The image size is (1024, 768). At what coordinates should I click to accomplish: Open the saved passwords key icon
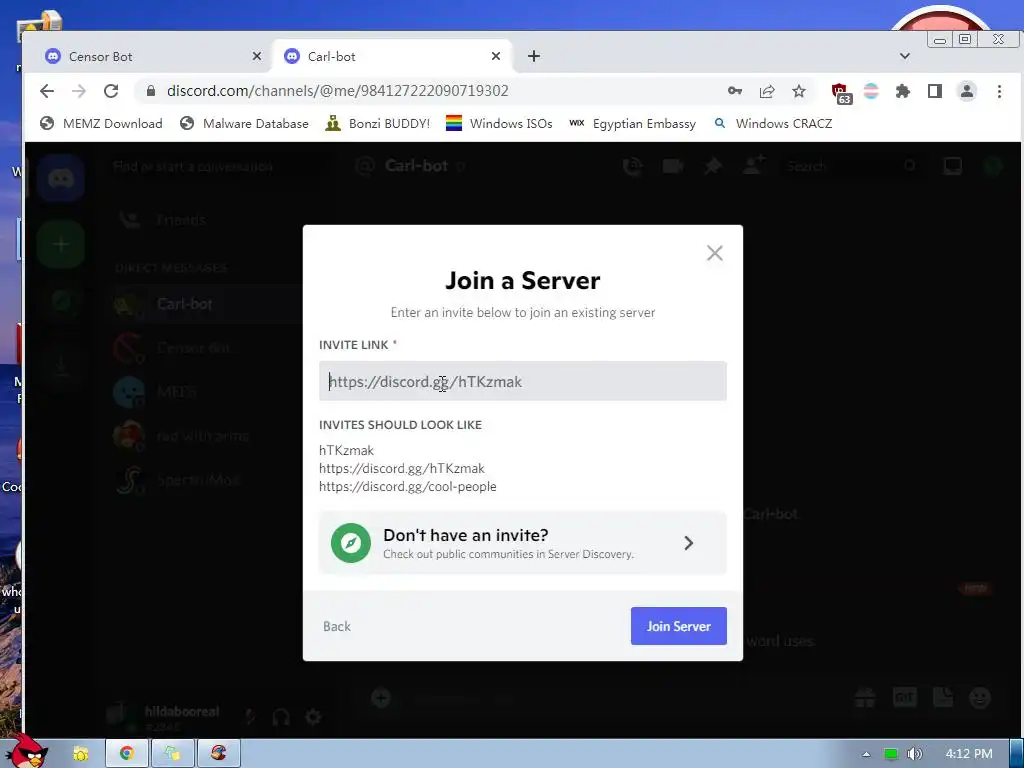click(x=735, y=91)
